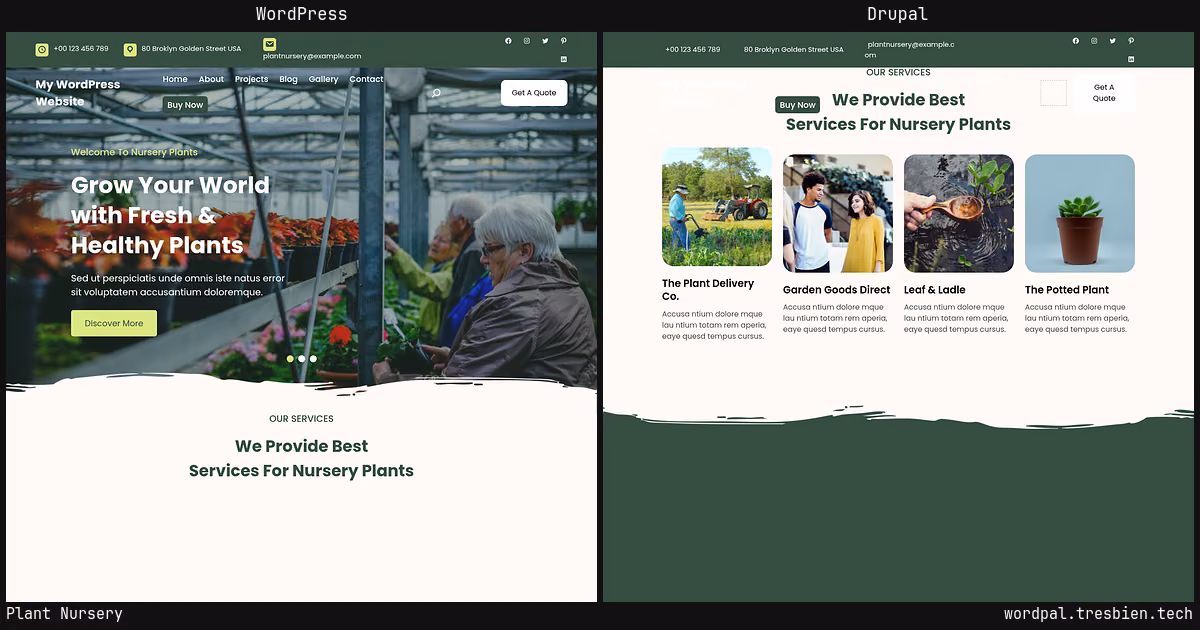
Task: Open the Contact menu item in WordPress nav
Action: [x=366, y=79]
